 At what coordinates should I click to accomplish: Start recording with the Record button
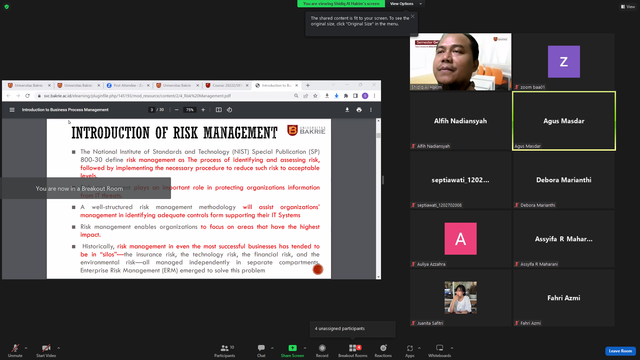[x=322, y=350]
